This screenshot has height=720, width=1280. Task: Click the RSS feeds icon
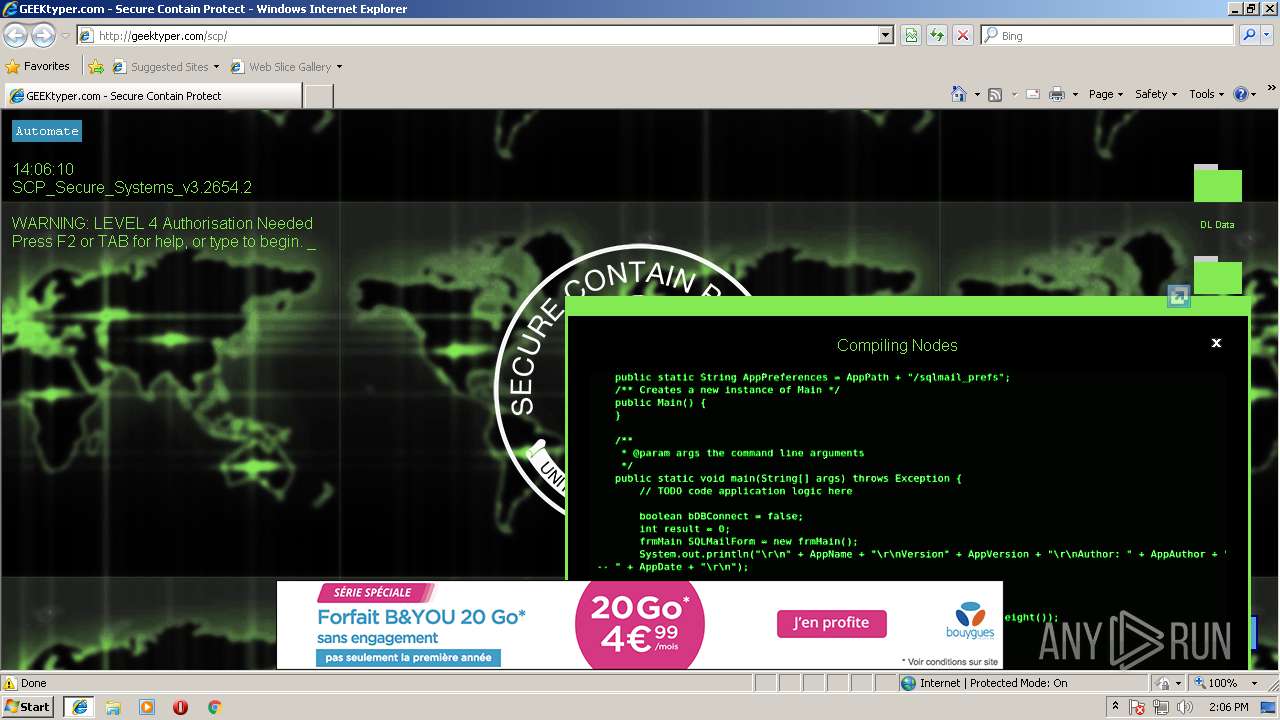pyautogui.click(x=995, y=94)
